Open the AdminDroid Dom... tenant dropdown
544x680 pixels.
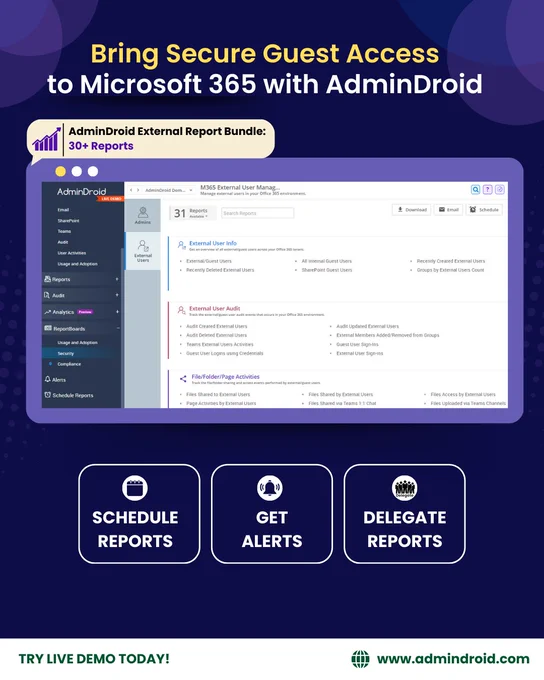tap(168, 190)
